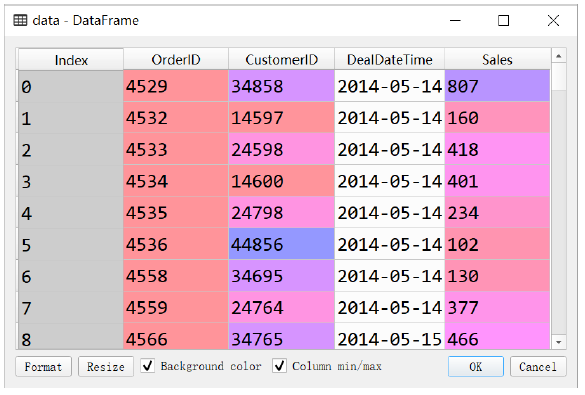
Task: Sort by the Sales column header
Action: point(497,59)
